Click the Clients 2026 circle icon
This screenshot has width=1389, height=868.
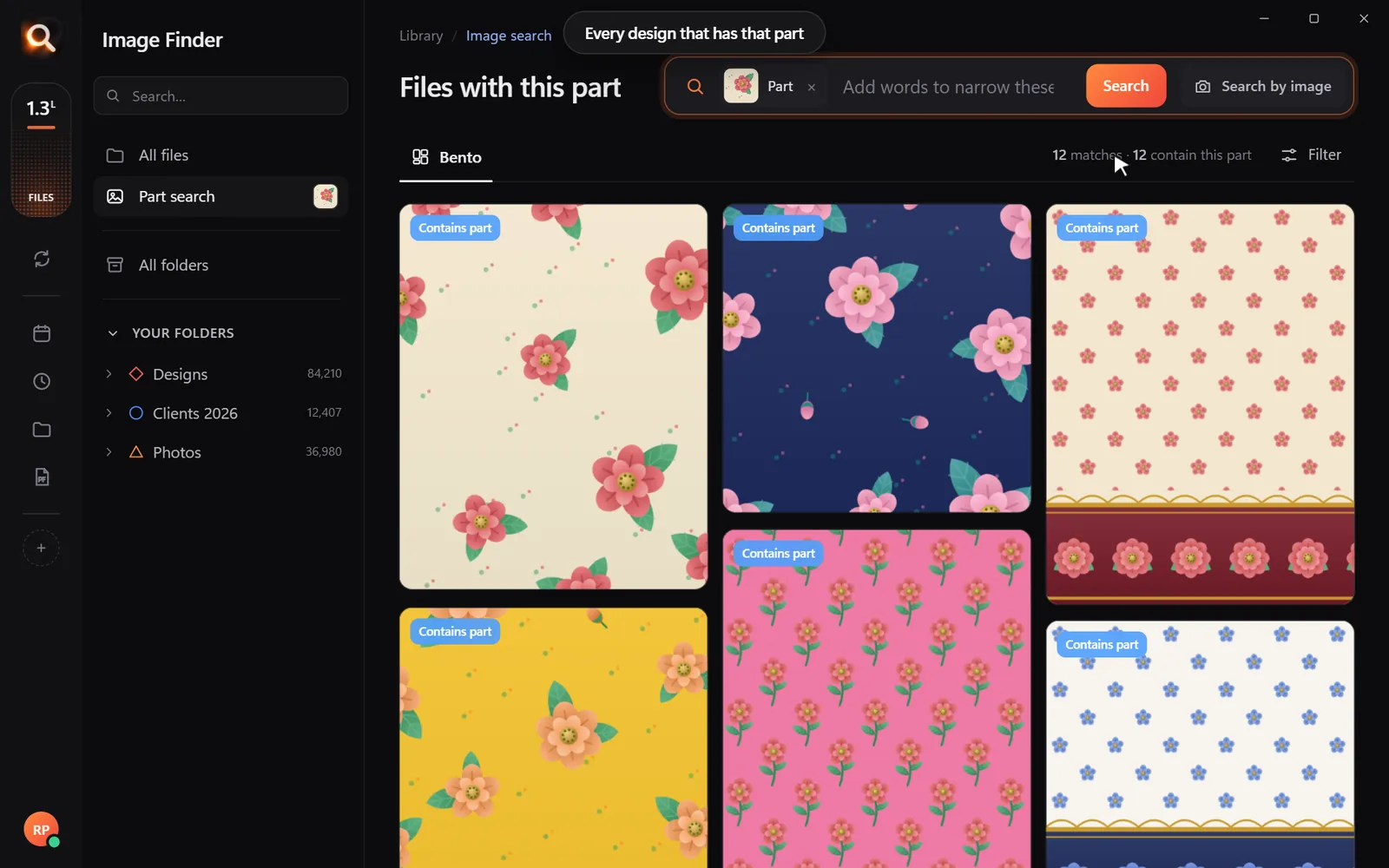(136, 413)
